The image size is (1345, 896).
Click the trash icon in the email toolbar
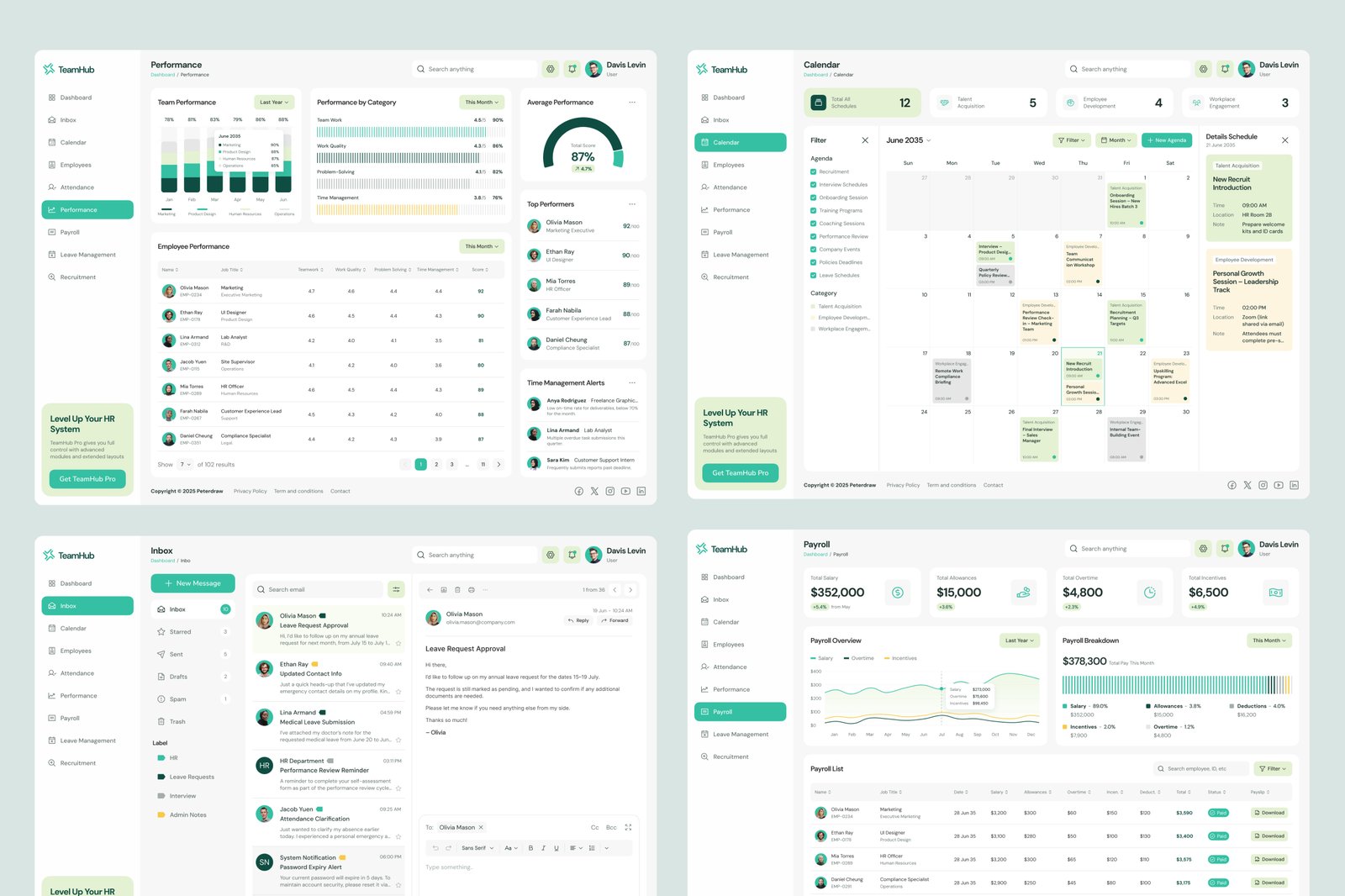tap(457, 589)
